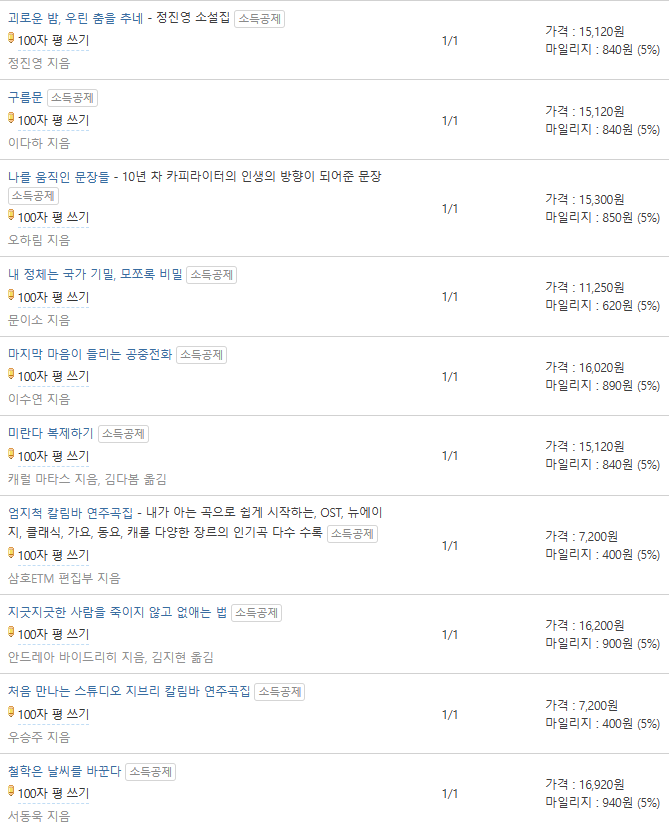Click pencil icon under 구름문
Screen dimensions: 669x831
11,118
